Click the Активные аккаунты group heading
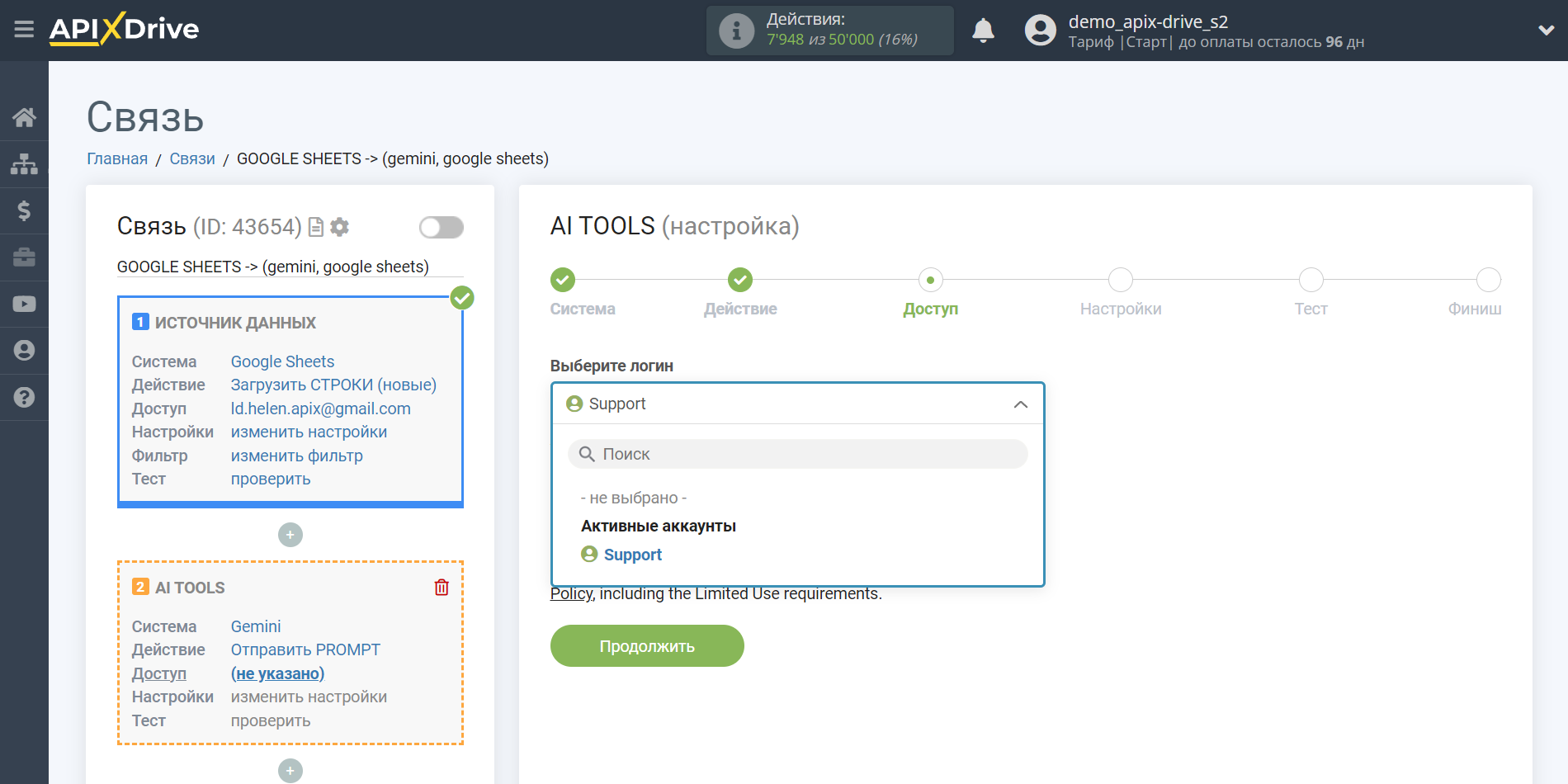The width and height of the screenshot is (1568, 784). pyautogui.click(x=659, y=526)
